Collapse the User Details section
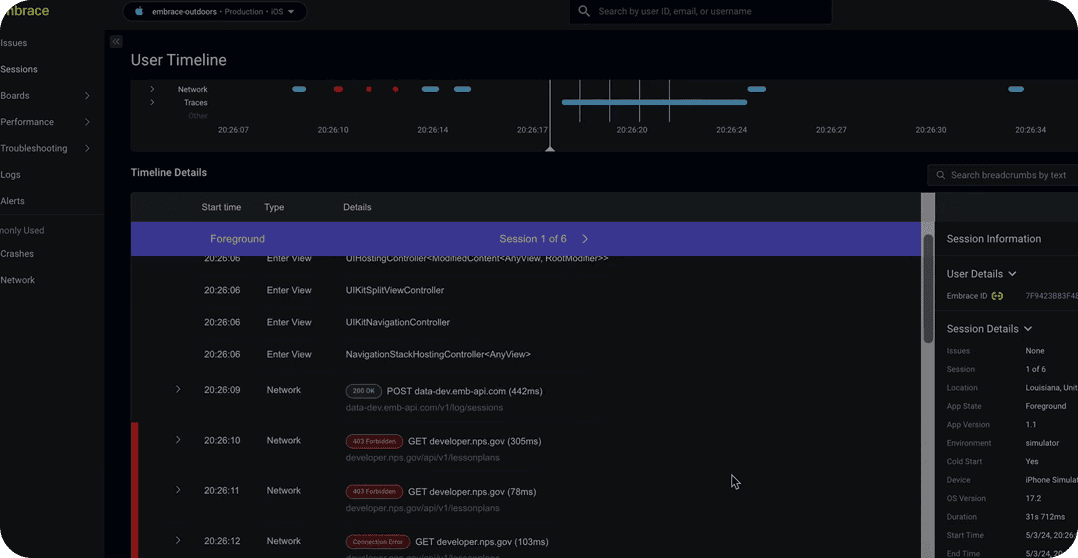The width and height of the screenshot is (1078, 558). pos(1012,274)
